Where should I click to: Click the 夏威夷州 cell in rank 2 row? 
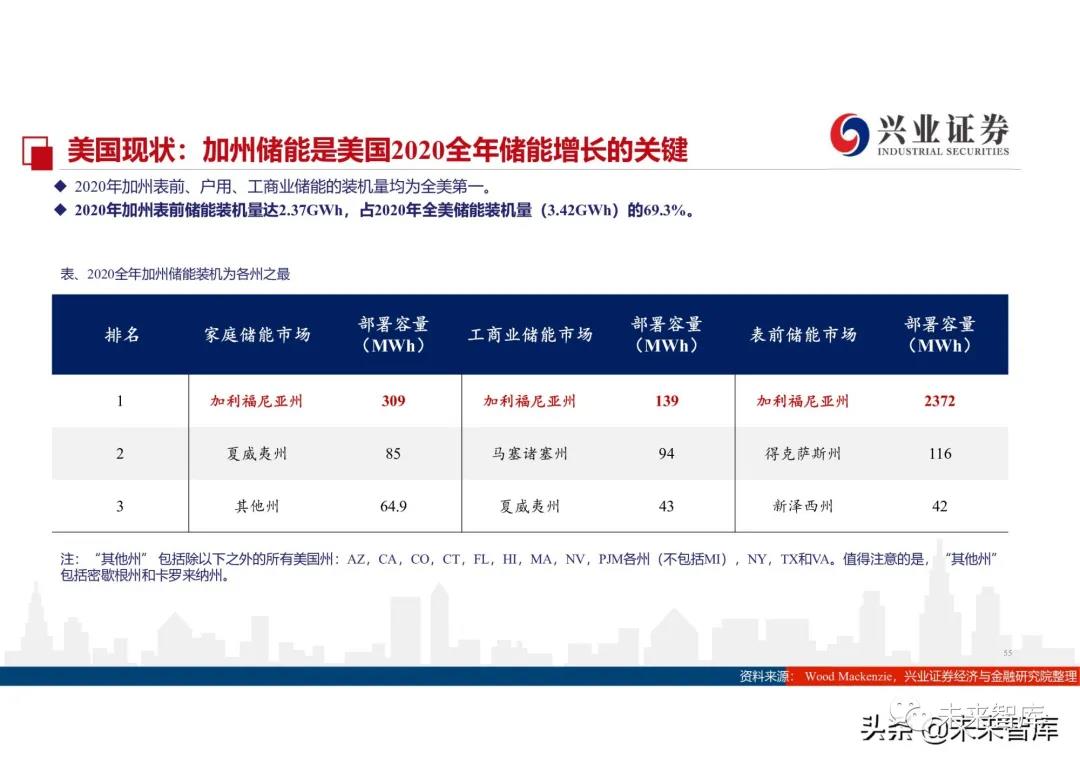257,454
